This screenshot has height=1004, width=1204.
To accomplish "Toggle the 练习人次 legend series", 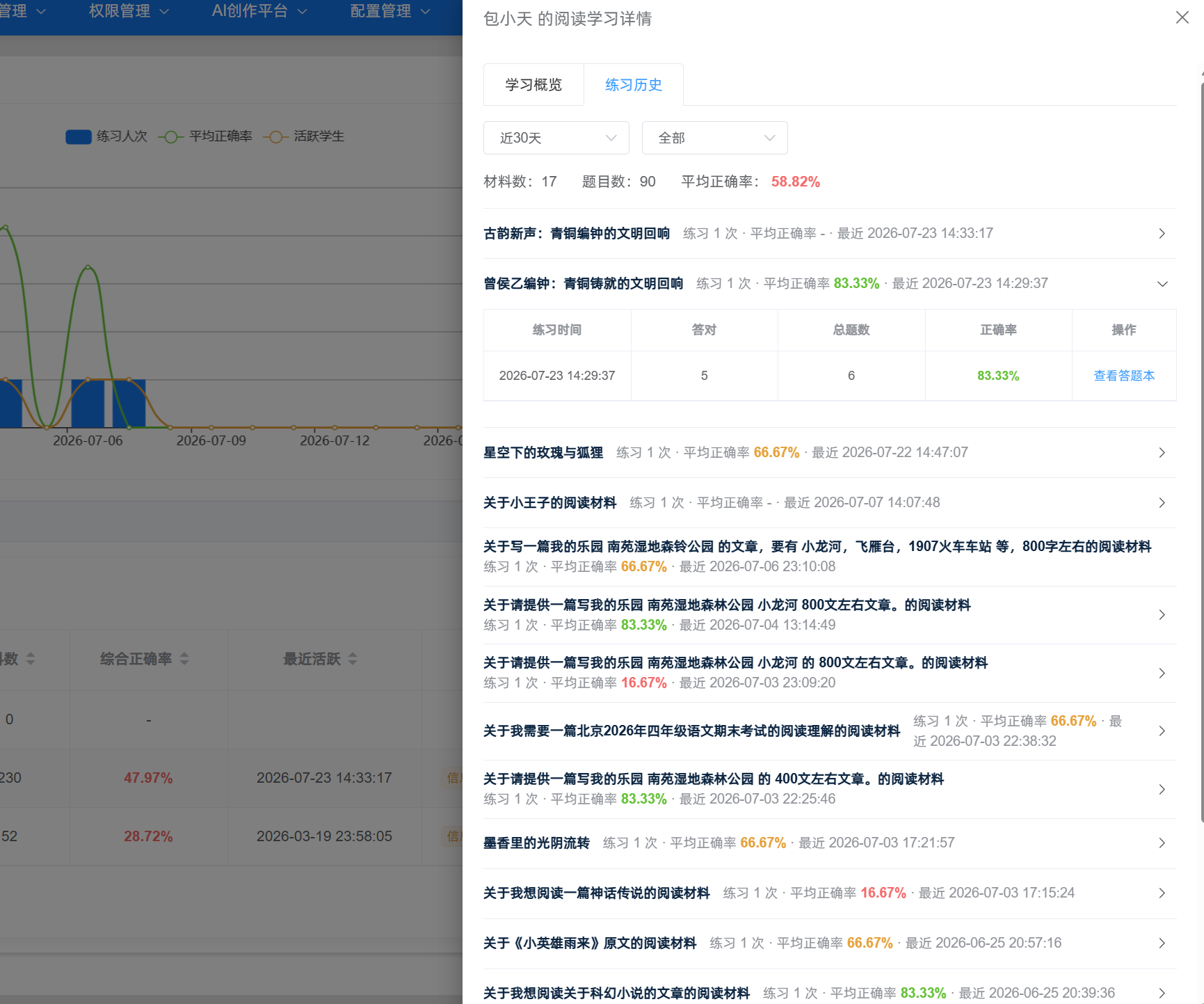I will click(x=106, y=136).
